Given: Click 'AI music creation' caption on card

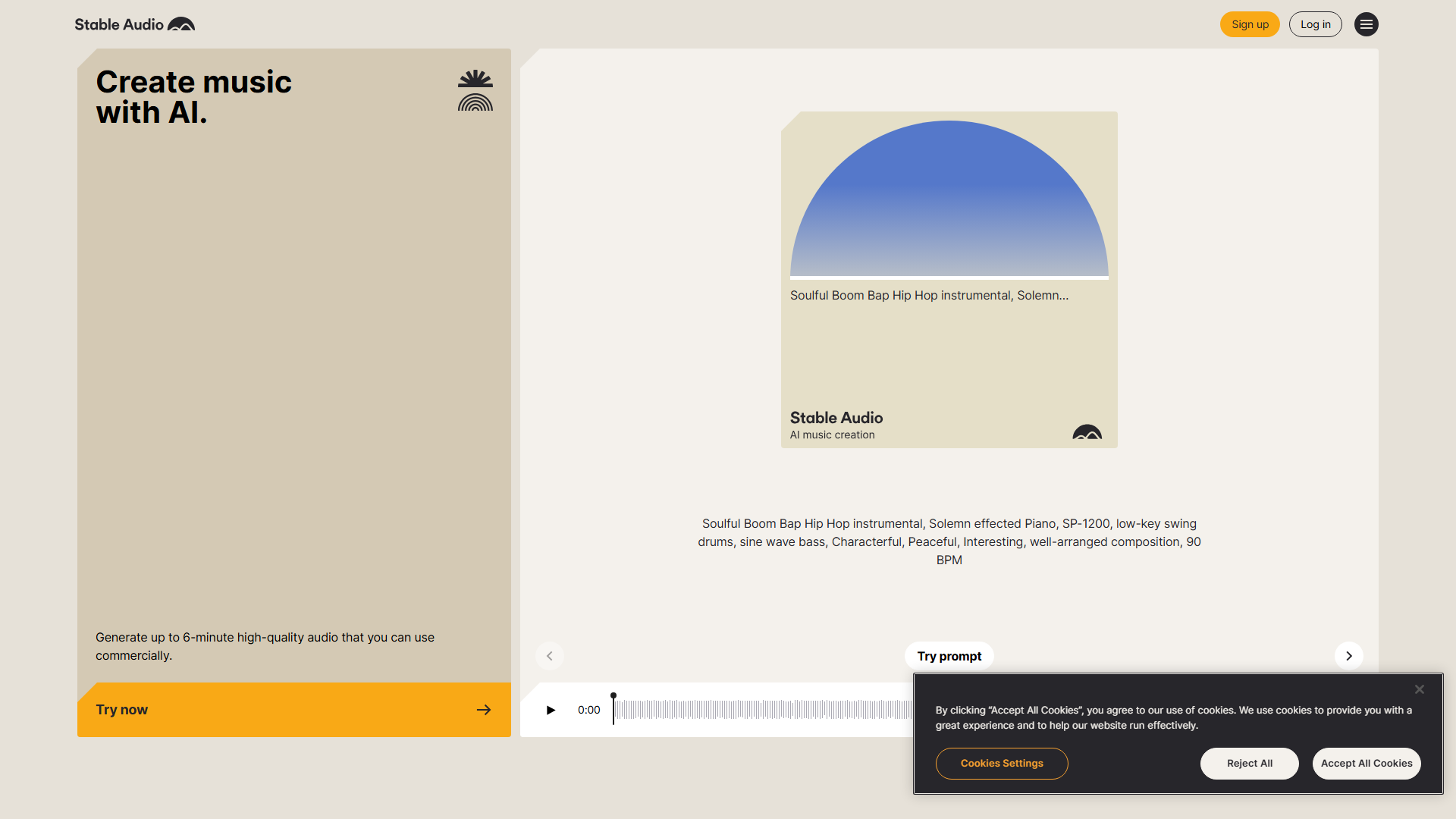Looking at the screenshot, I should click(x=832, y=435).
